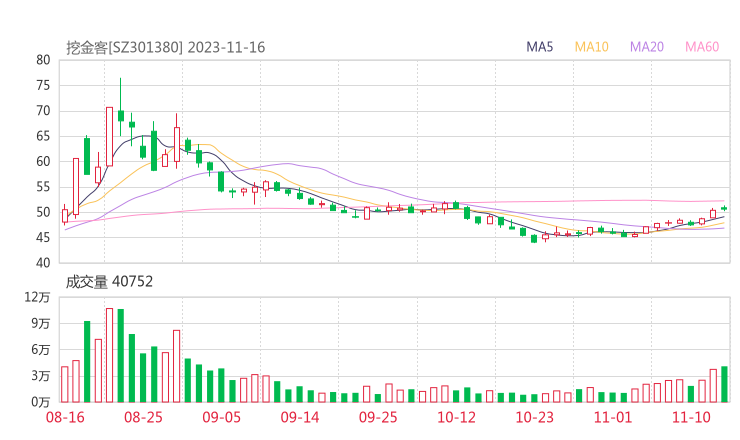The image size is (740, 440).
Task: Click the chart title 挖金客[SZ301380] 2023-11-16
Action: [x=166, y=47]
